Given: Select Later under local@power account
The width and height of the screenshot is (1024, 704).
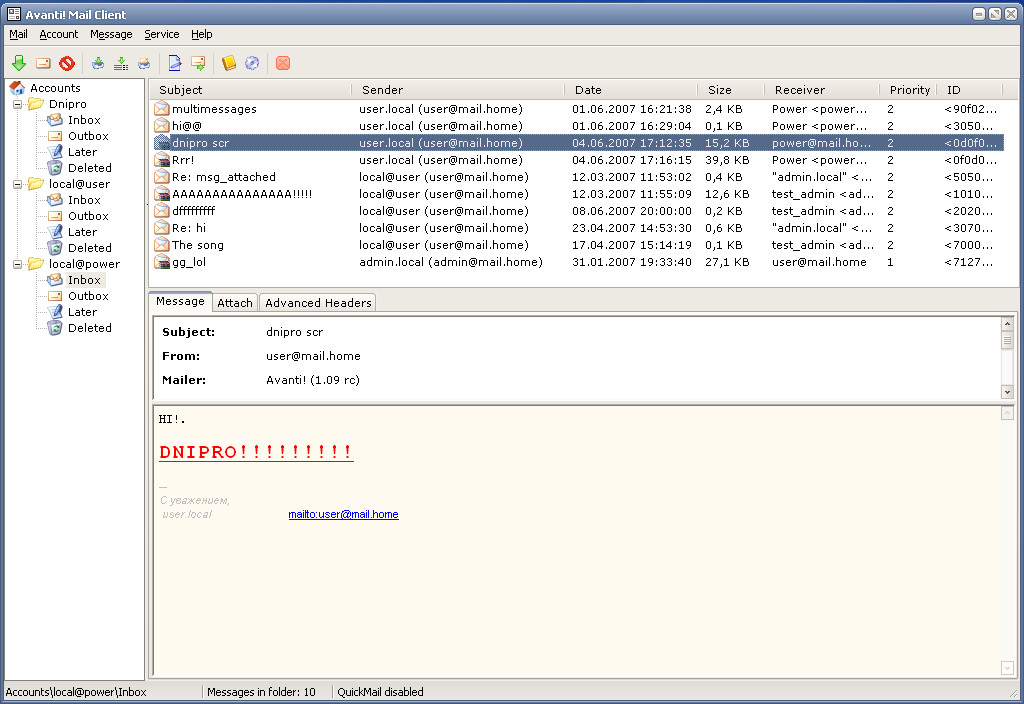Looking at the screenshot, I should [x=82, y=312].
